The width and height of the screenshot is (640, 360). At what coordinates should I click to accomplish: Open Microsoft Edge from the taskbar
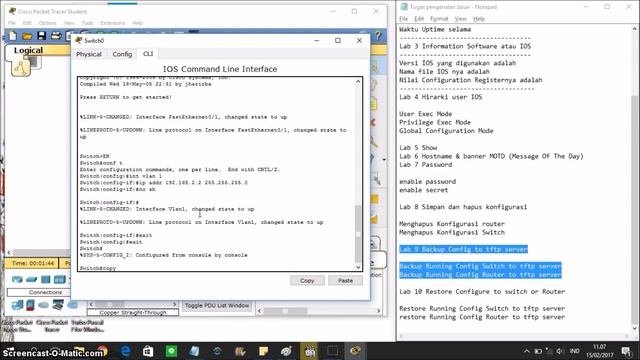[125, 351]
